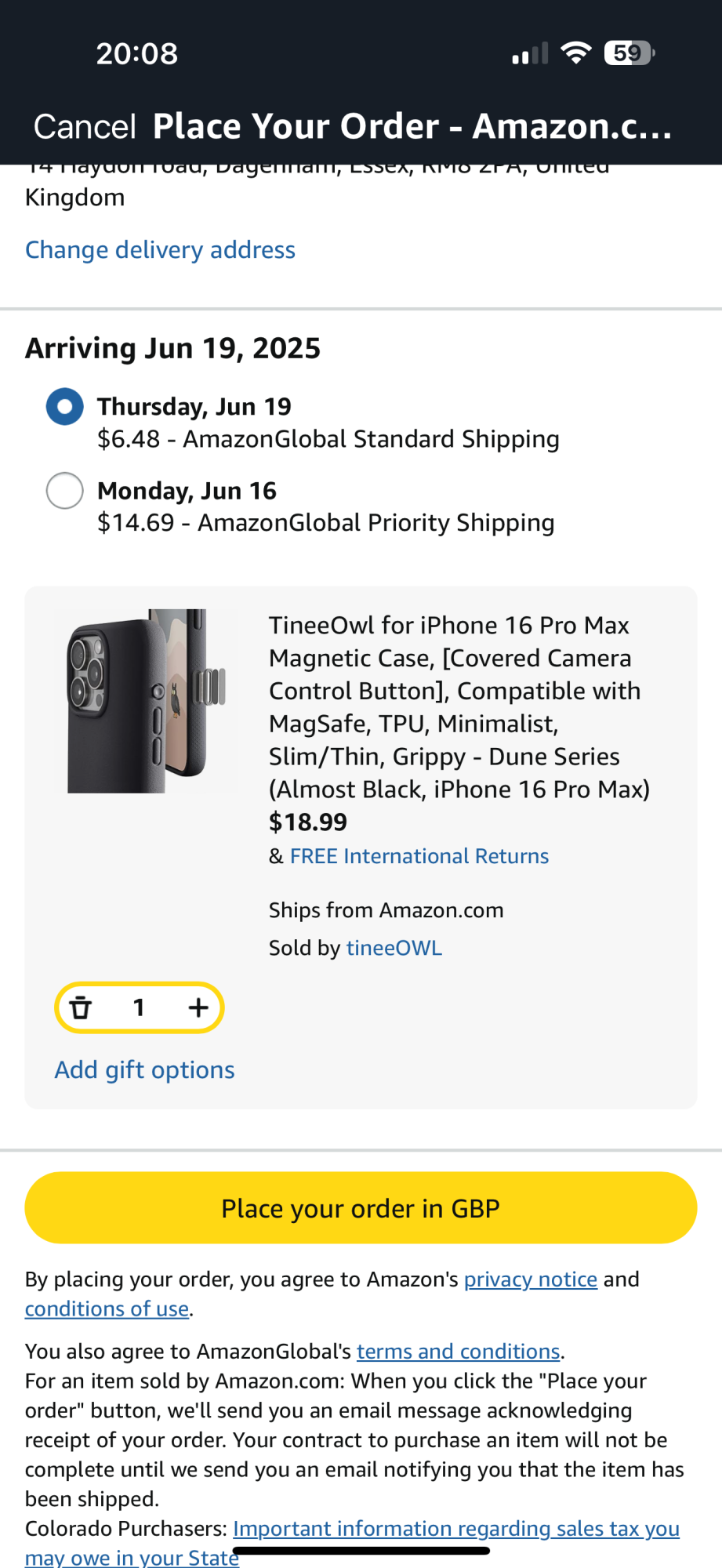
Task: Open Colorado sales tax information link
Action: (x=455, y=1529)
